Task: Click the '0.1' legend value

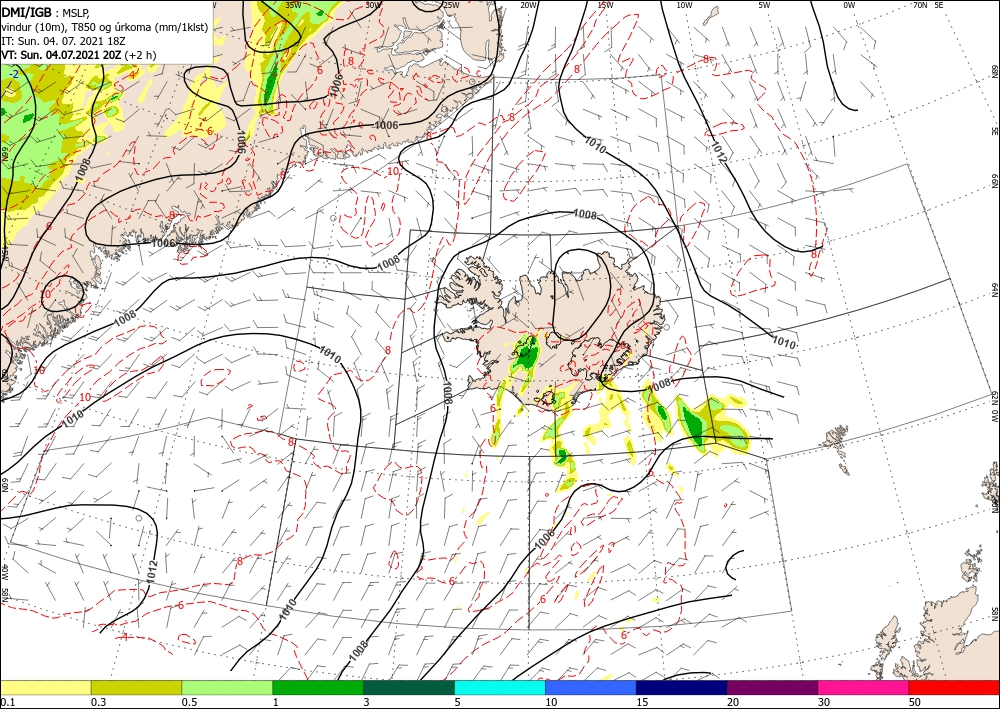Action: pos(7,702)
